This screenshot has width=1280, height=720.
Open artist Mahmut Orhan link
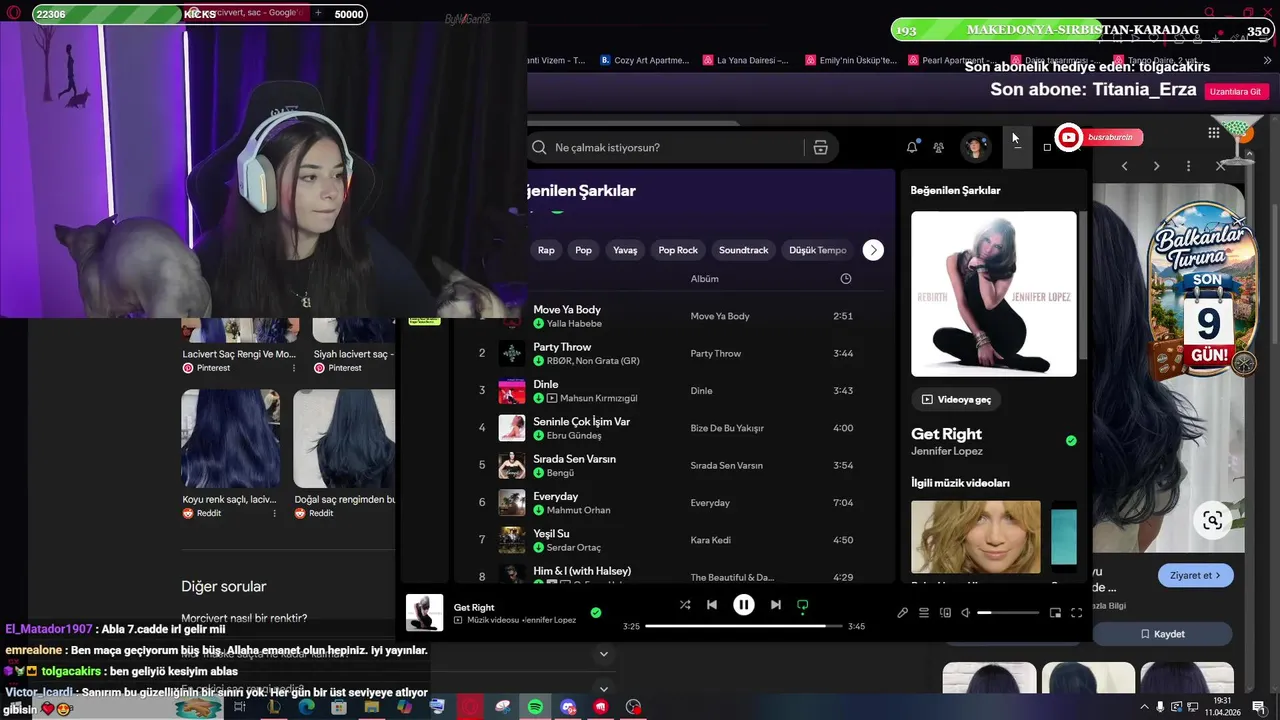(578, 510)
